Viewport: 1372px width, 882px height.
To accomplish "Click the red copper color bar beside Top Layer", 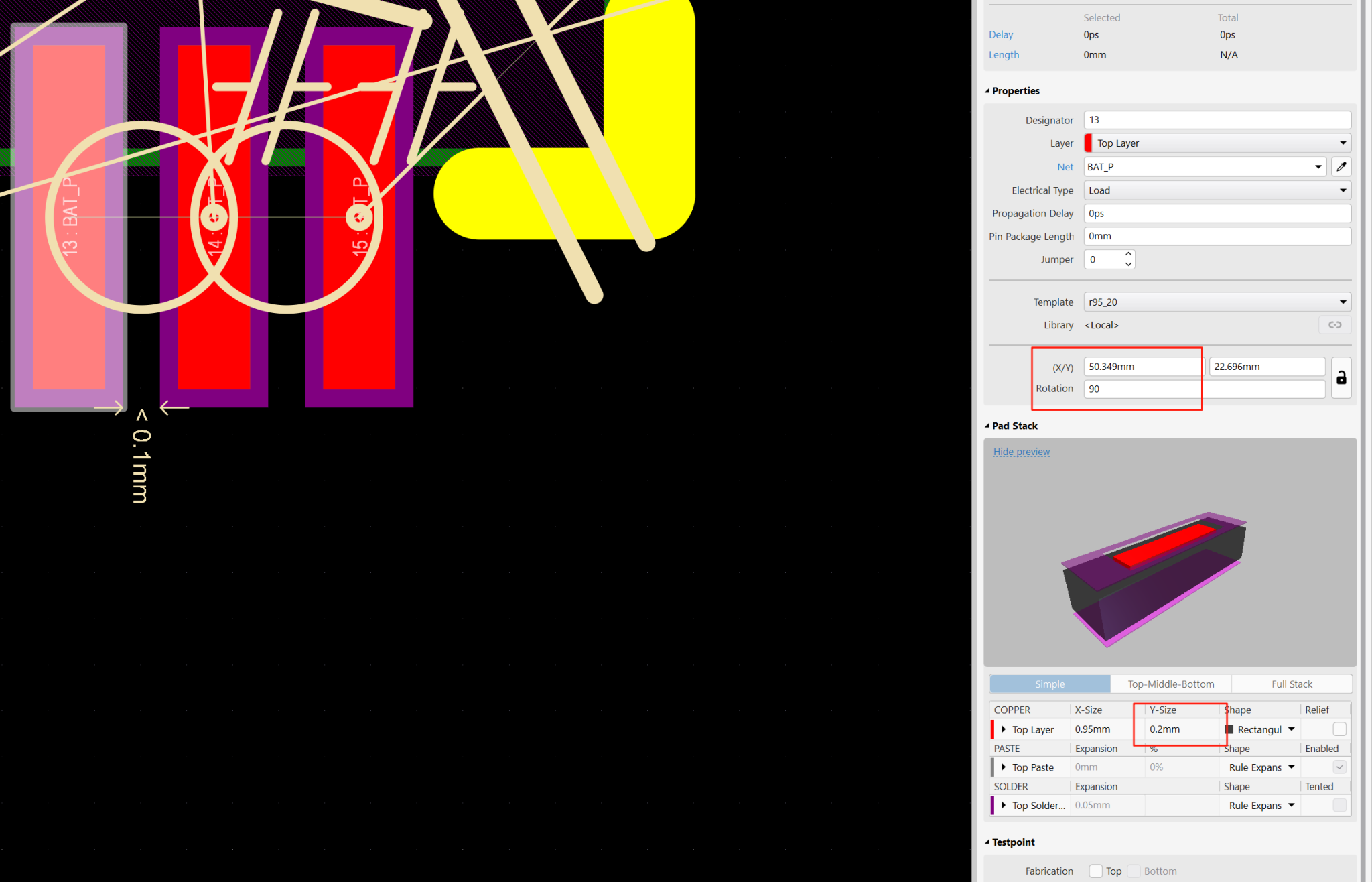I will coord(992,729).
